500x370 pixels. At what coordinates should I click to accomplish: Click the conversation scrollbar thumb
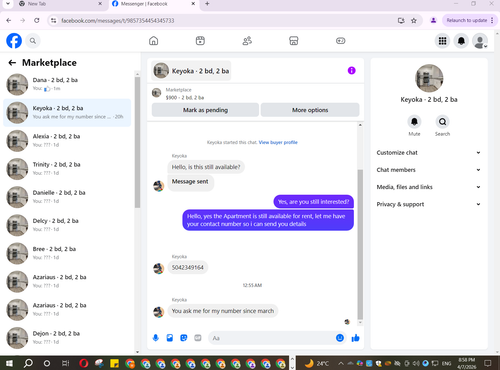360,244
